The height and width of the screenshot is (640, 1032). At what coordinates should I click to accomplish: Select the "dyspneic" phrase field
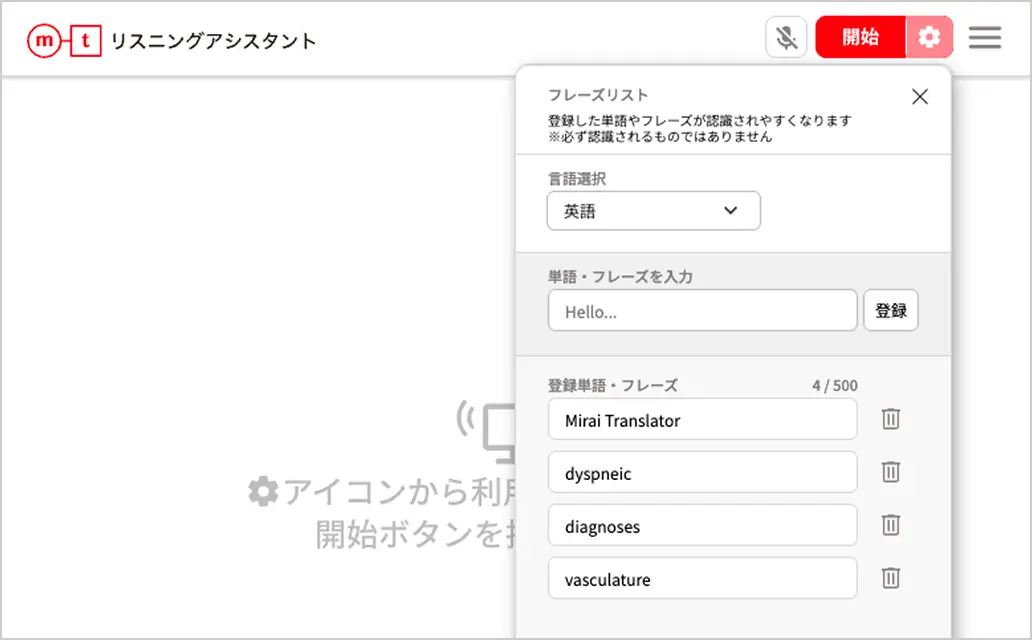tap(702, 472)
